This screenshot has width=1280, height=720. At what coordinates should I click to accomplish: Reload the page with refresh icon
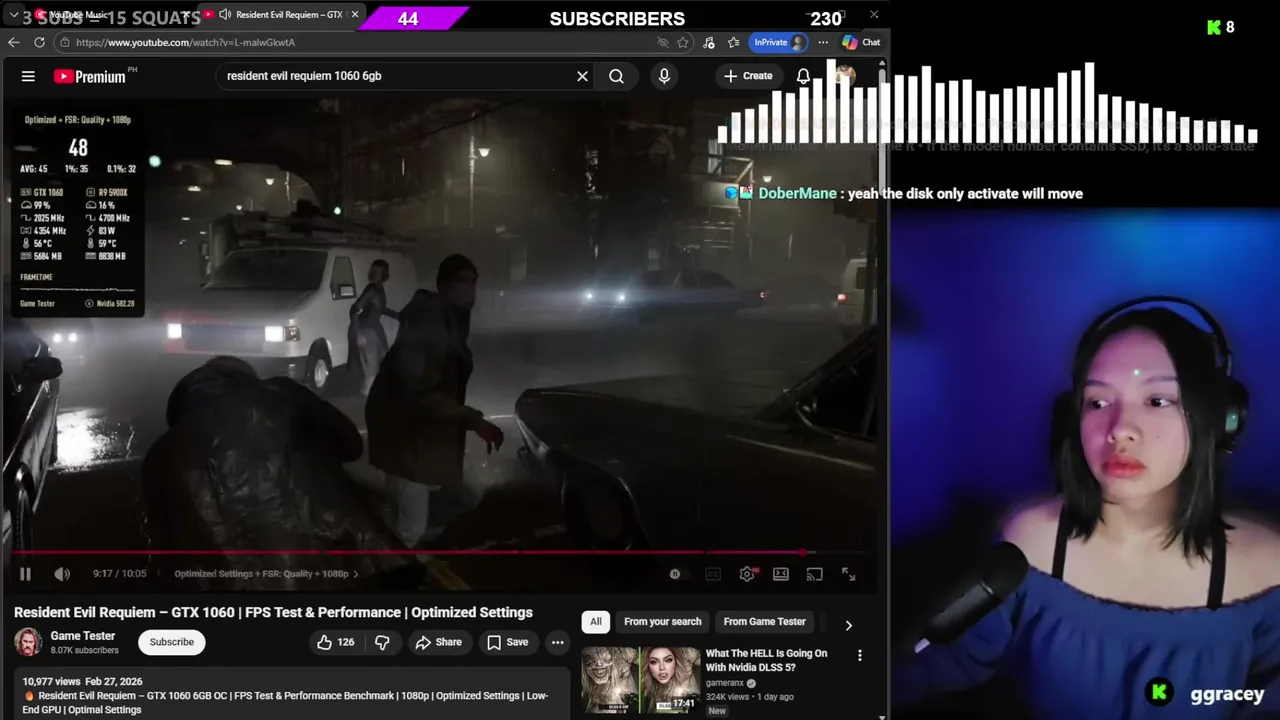coord(39,42)
